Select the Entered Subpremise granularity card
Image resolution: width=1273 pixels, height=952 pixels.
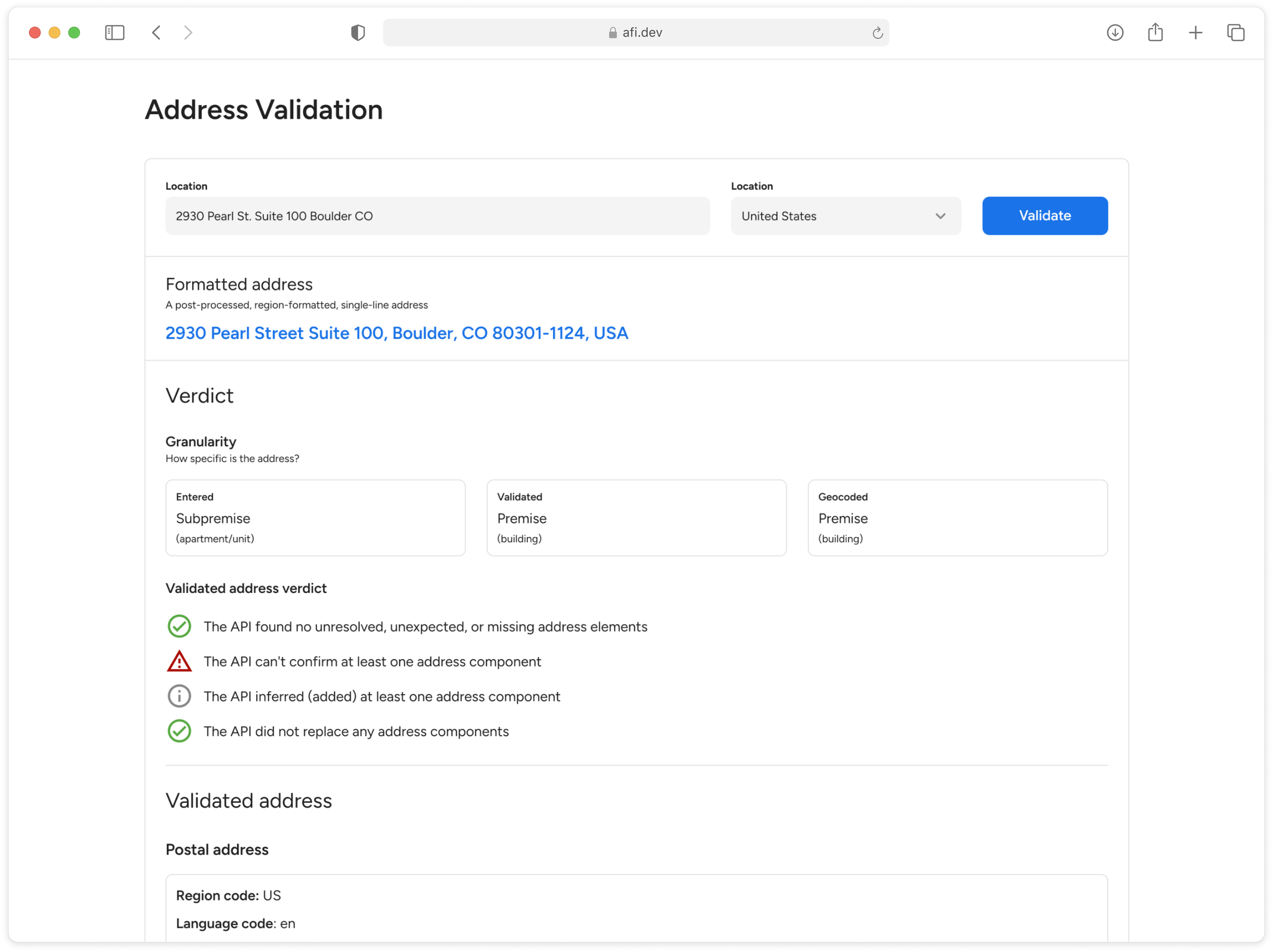315,518
